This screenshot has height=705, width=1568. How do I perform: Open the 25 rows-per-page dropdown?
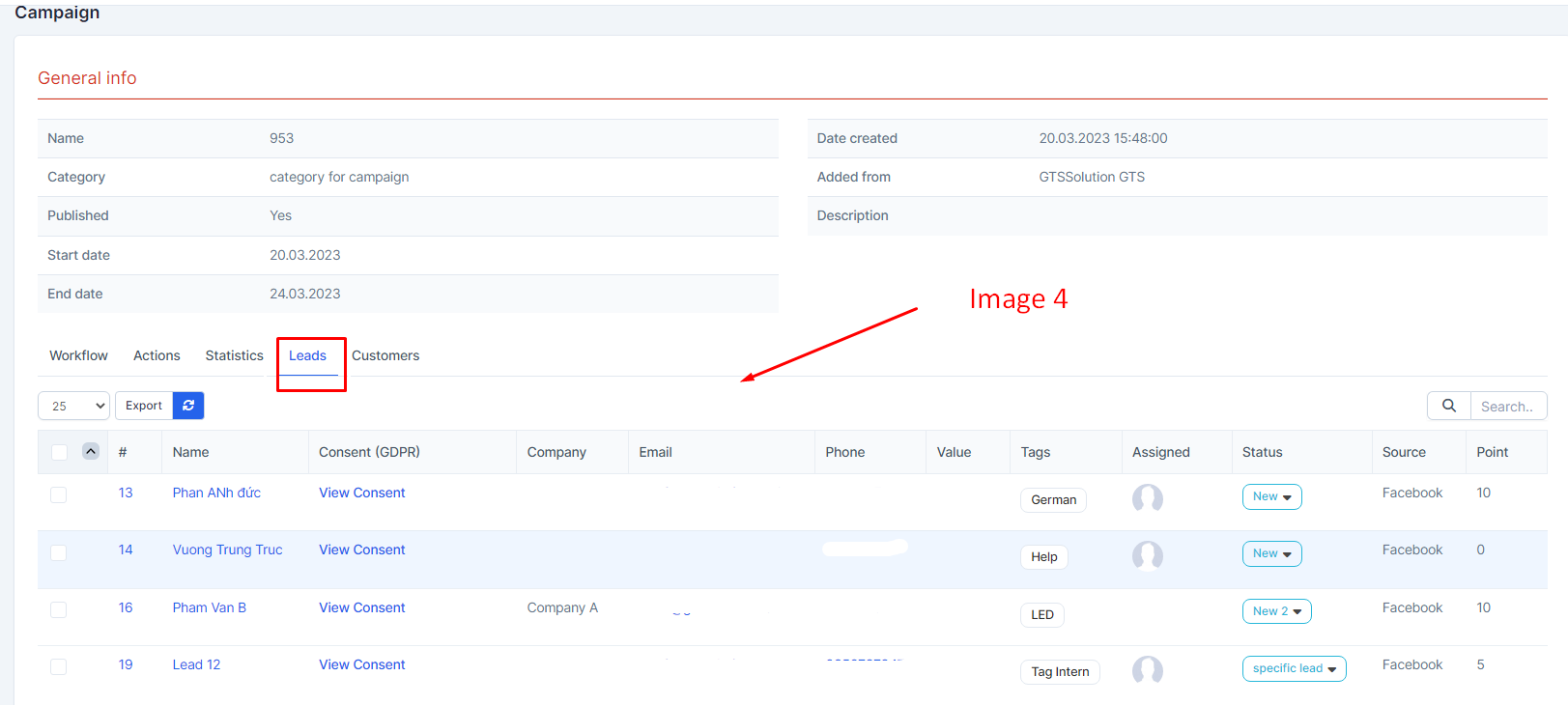[x=73, y=406]
